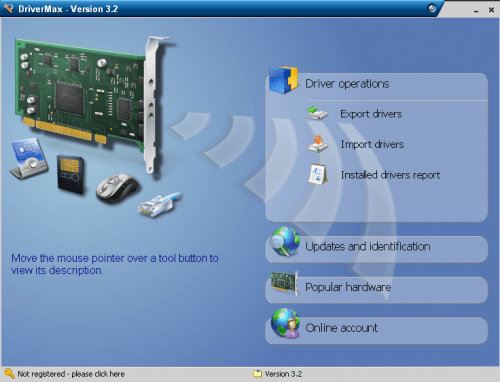Image resolution: width=500 pixels, height=382 pixels.
Task: Click the Export drivers drive icon
Action: point(318,113)
